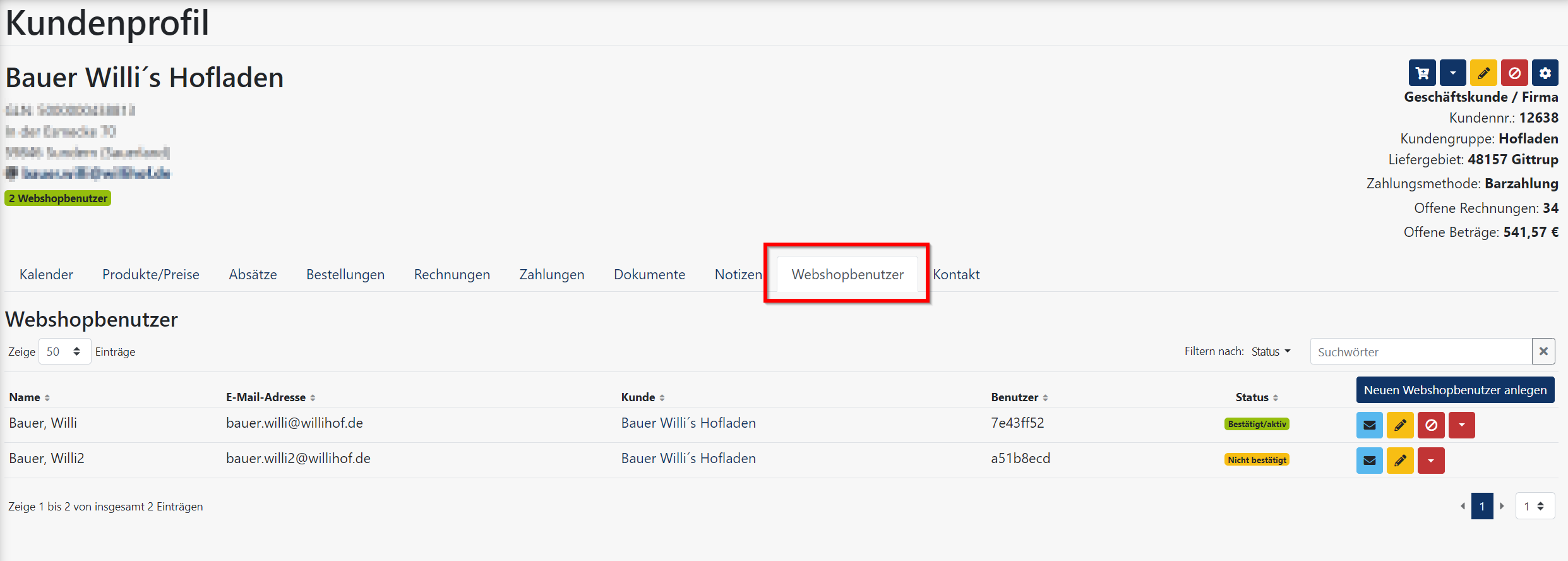
Task: Open the gear settings icon in the header
Action: click(1545, 73)
